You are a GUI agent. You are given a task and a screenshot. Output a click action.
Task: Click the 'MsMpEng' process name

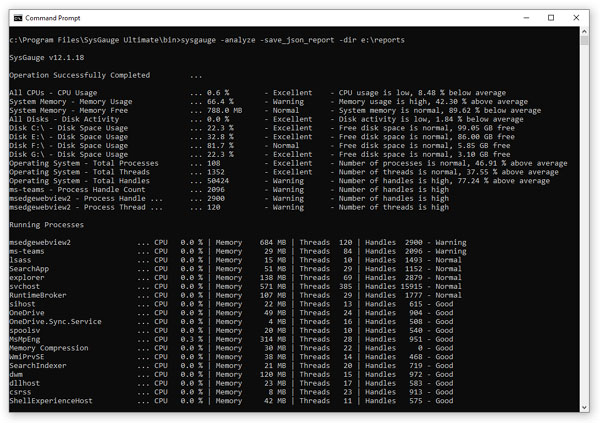(24, 340)
